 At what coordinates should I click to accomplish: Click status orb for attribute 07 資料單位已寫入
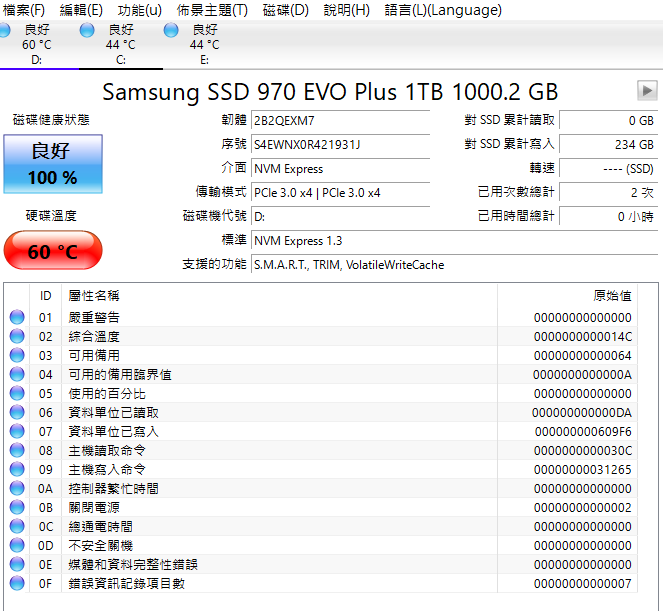pos(17,431)
